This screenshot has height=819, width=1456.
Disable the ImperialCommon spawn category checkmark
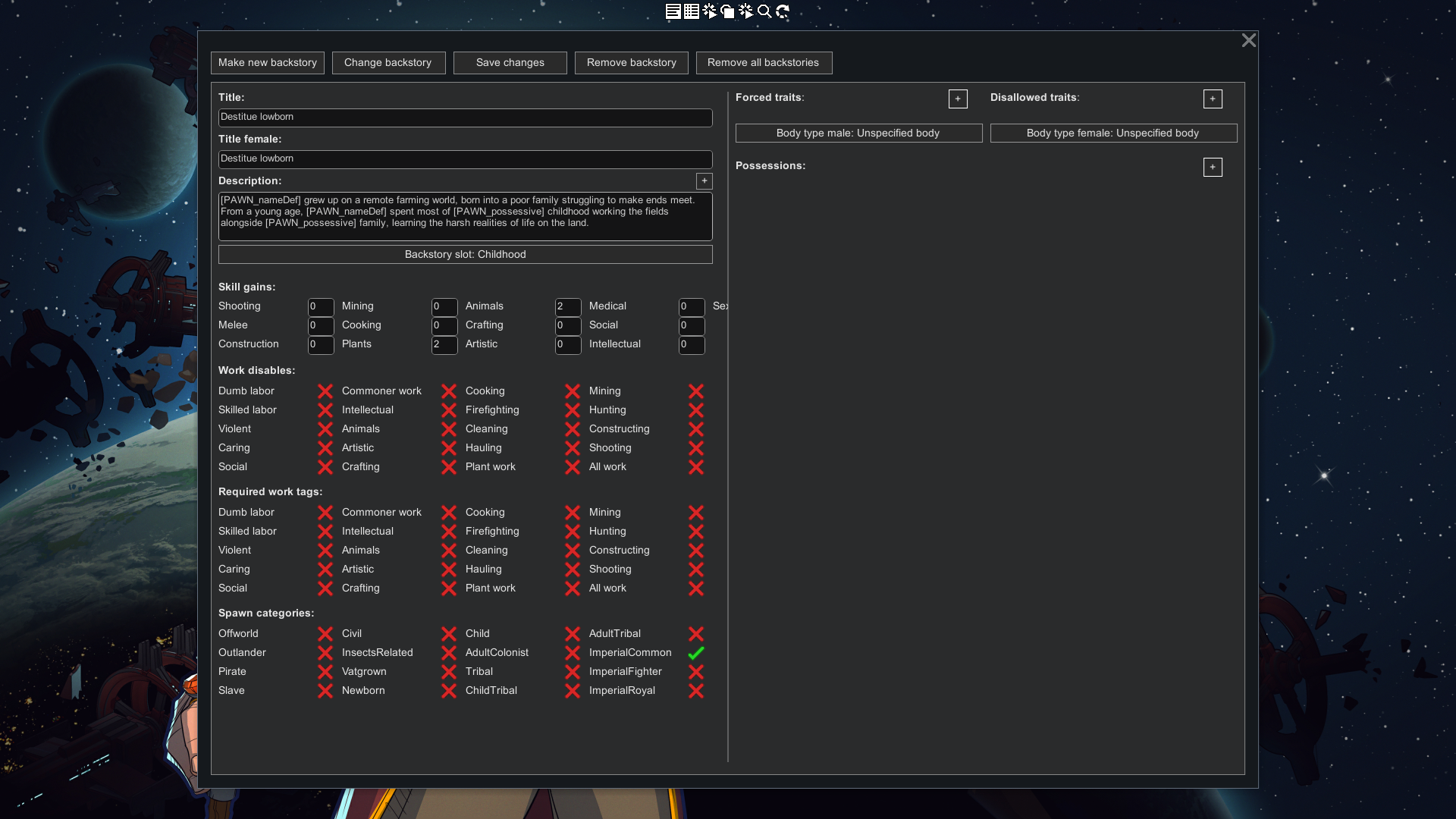696,653
